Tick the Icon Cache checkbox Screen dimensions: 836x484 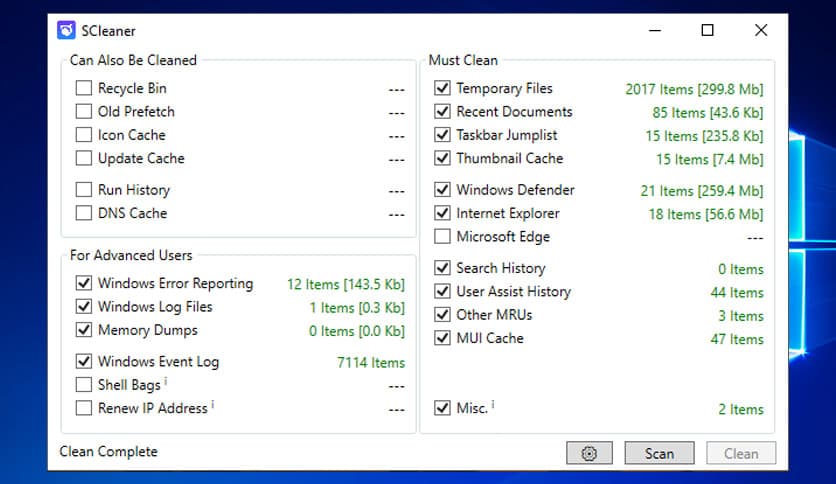[x=84, y=135]
